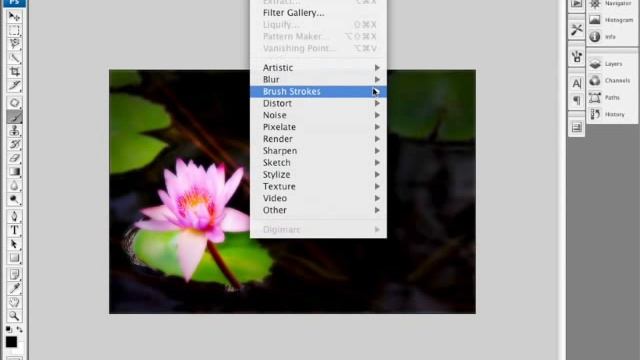Open the Layer Comps panel icon

[x=576, y=128]
